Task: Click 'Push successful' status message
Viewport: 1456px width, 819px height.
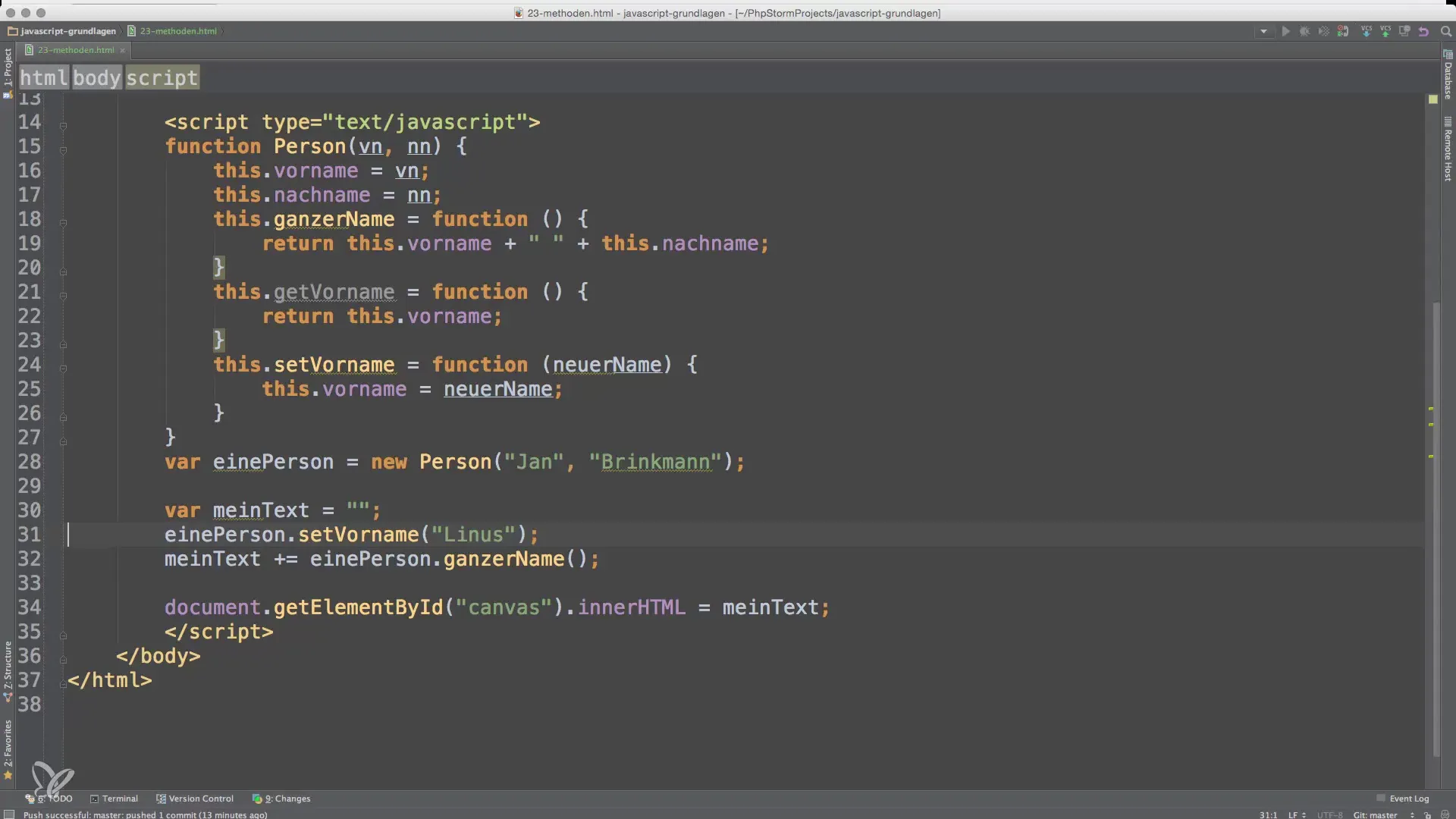Action: (145, 814)
